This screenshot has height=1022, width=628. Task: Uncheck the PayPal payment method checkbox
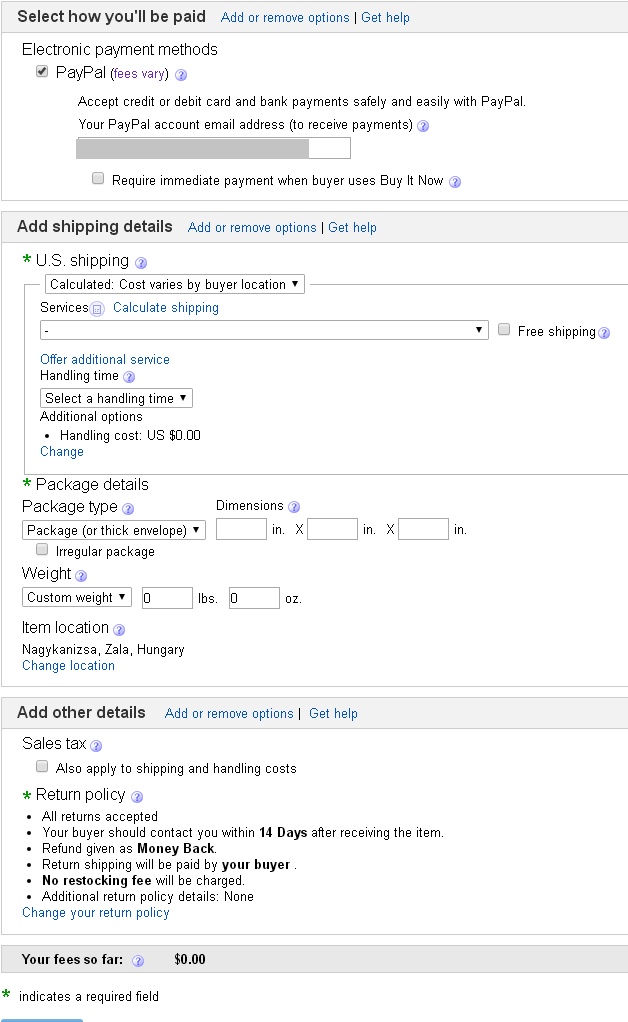pyautogui.click(x=42, y=72)
